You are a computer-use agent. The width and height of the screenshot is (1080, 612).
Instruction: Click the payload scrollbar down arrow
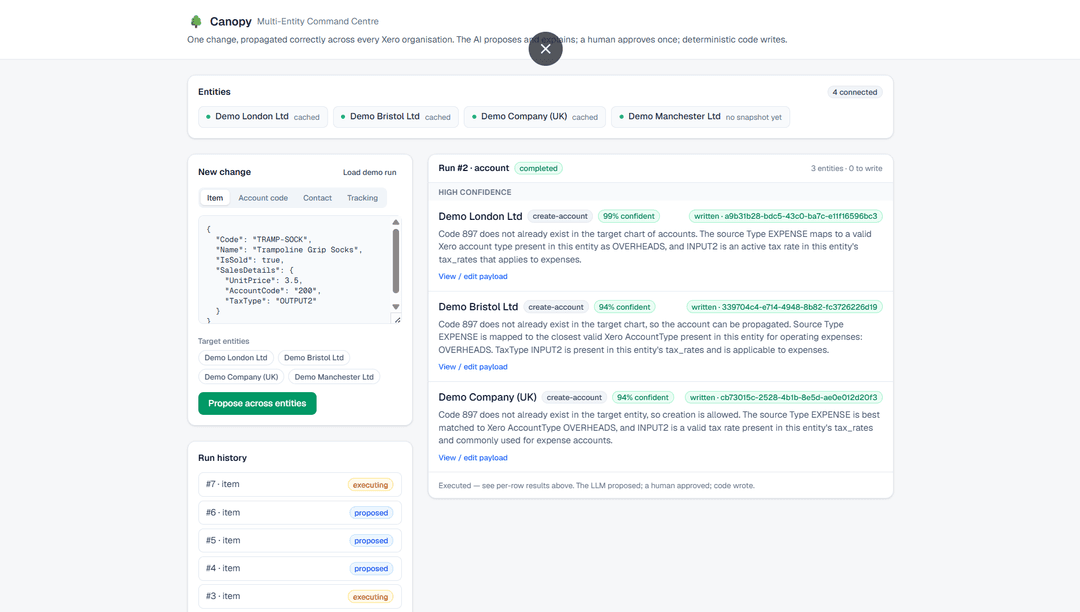[x=396, y=307]
